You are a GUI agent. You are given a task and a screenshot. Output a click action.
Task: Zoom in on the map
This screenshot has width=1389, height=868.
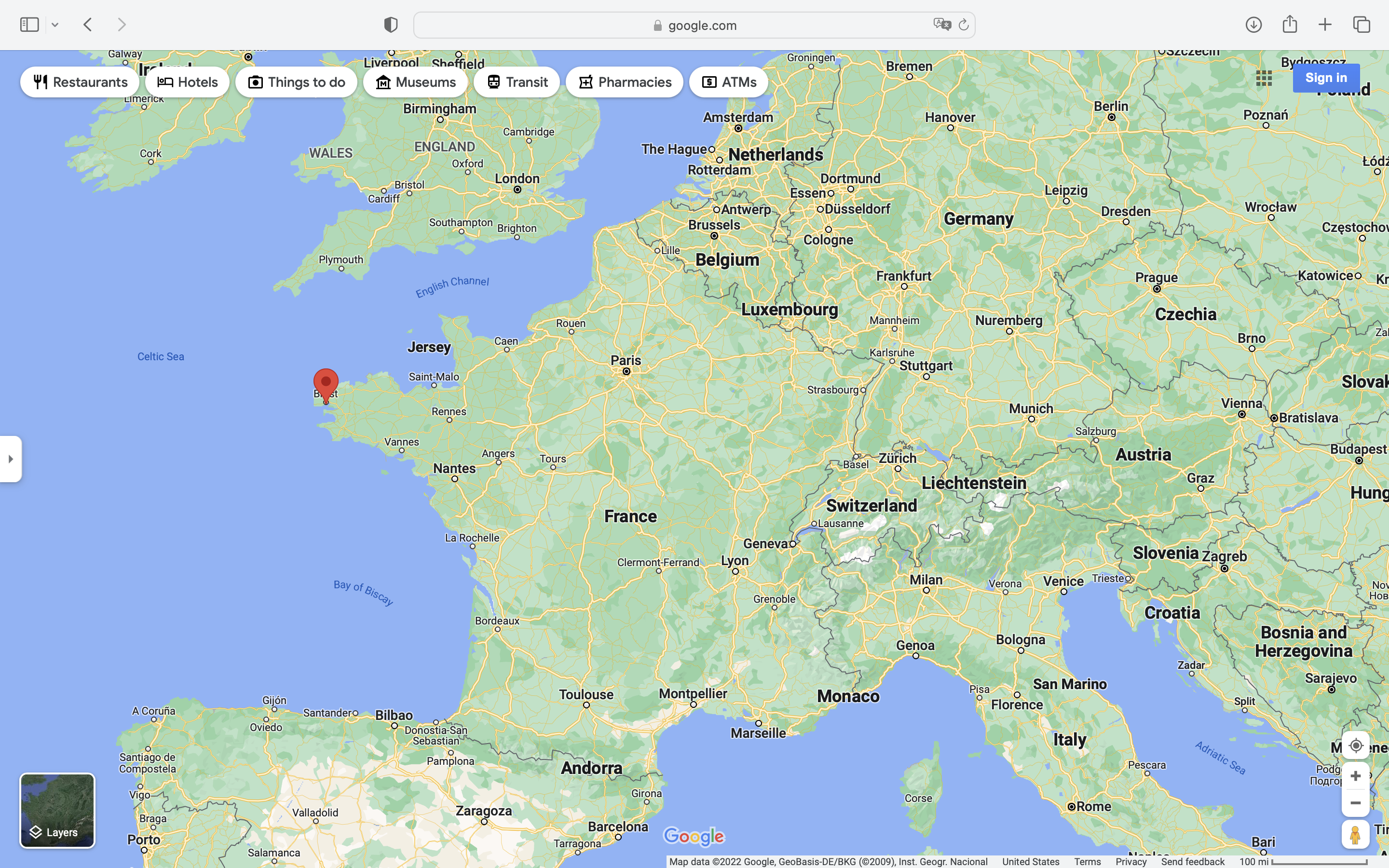[1355, 776]
